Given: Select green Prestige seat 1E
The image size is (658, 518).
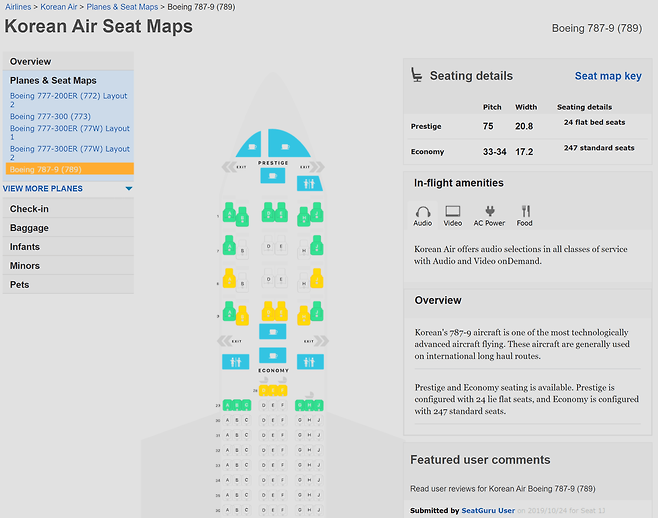Looking at the screenshot, I should [281, 212].
